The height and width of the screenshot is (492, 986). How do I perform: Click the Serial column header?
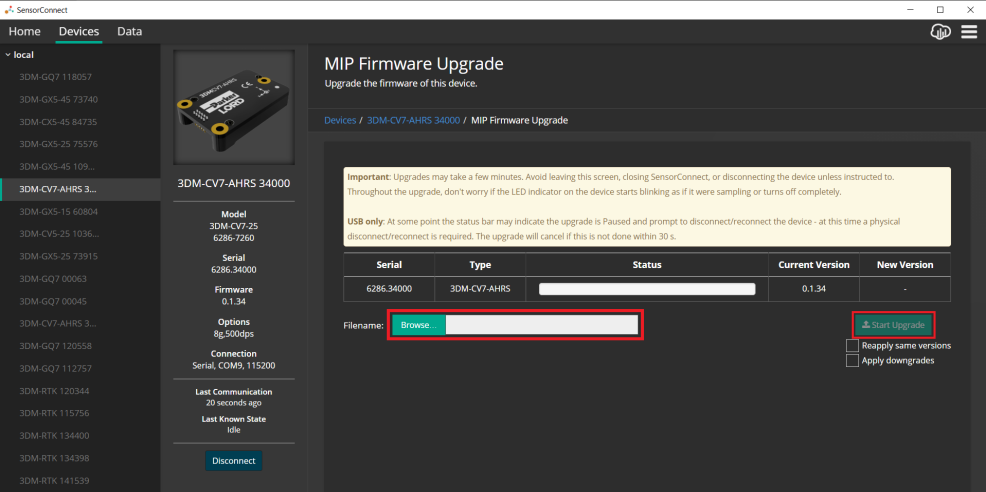click(x=389, y=265)
